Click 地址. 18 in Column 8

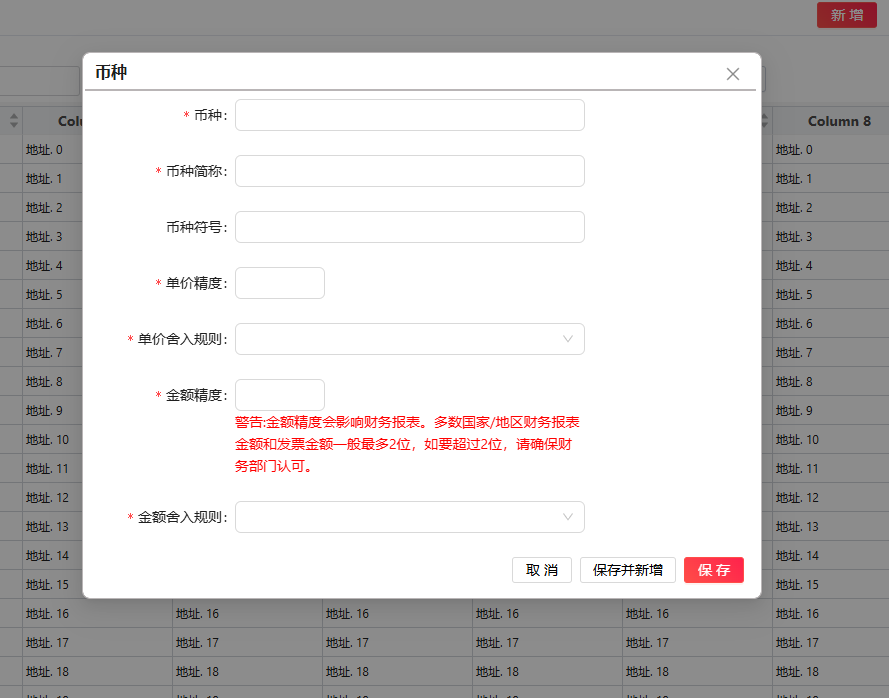797,671
